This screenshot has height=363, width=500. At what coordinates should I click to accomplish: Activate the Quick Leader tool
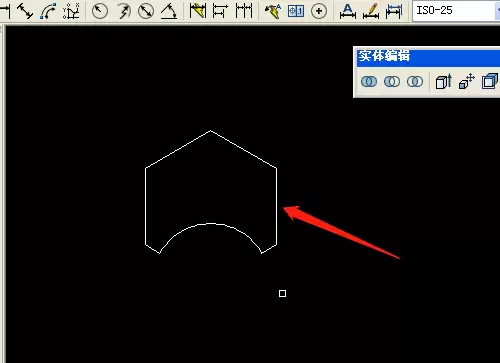(273, 11)
